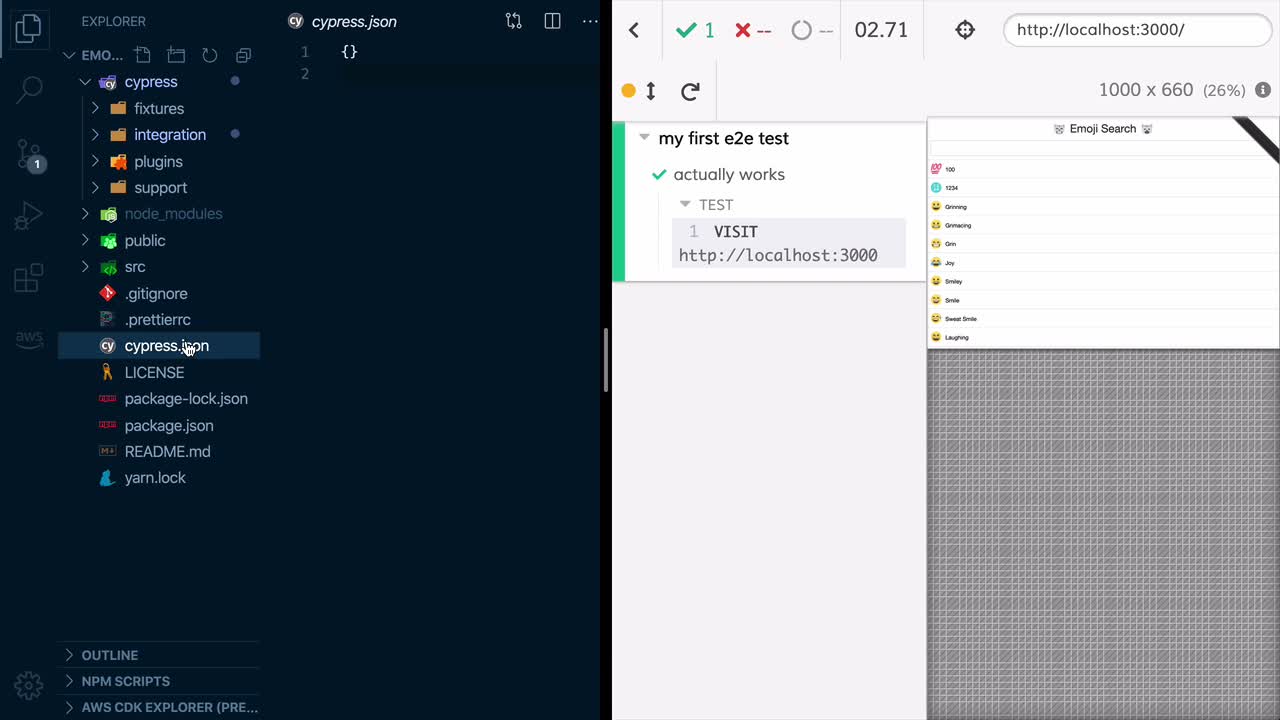Expand the node_modules folder
The width and height of the screenshot is (1280, 720).
[173, 214]
